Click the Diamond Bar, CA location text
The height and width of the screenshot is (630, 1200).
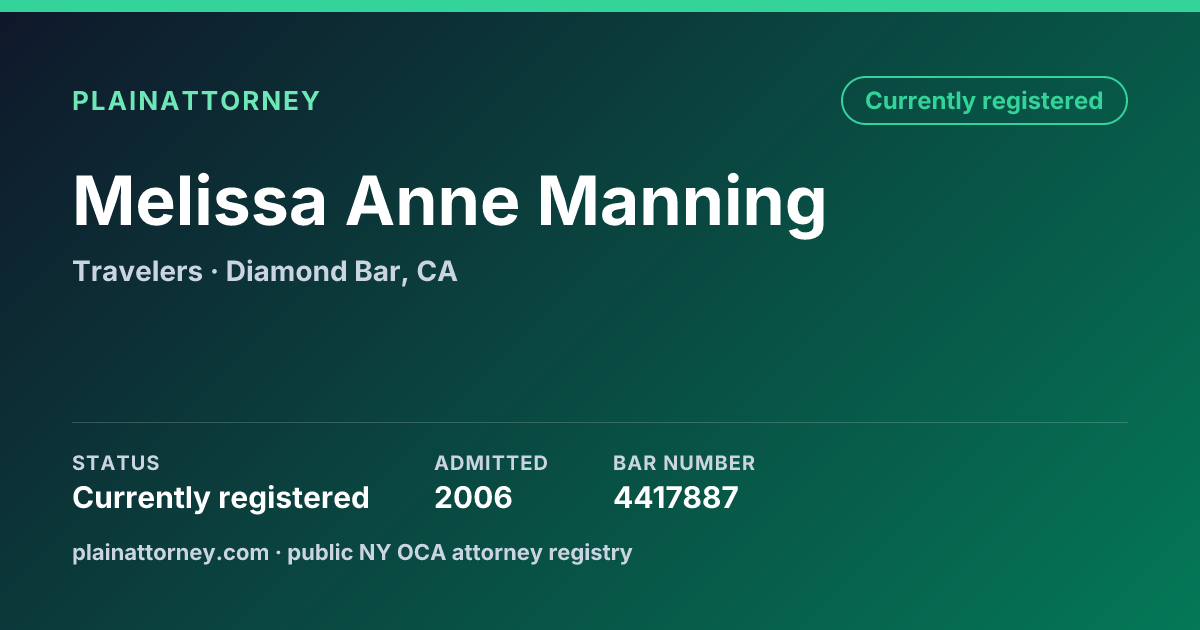click(342, 272)
